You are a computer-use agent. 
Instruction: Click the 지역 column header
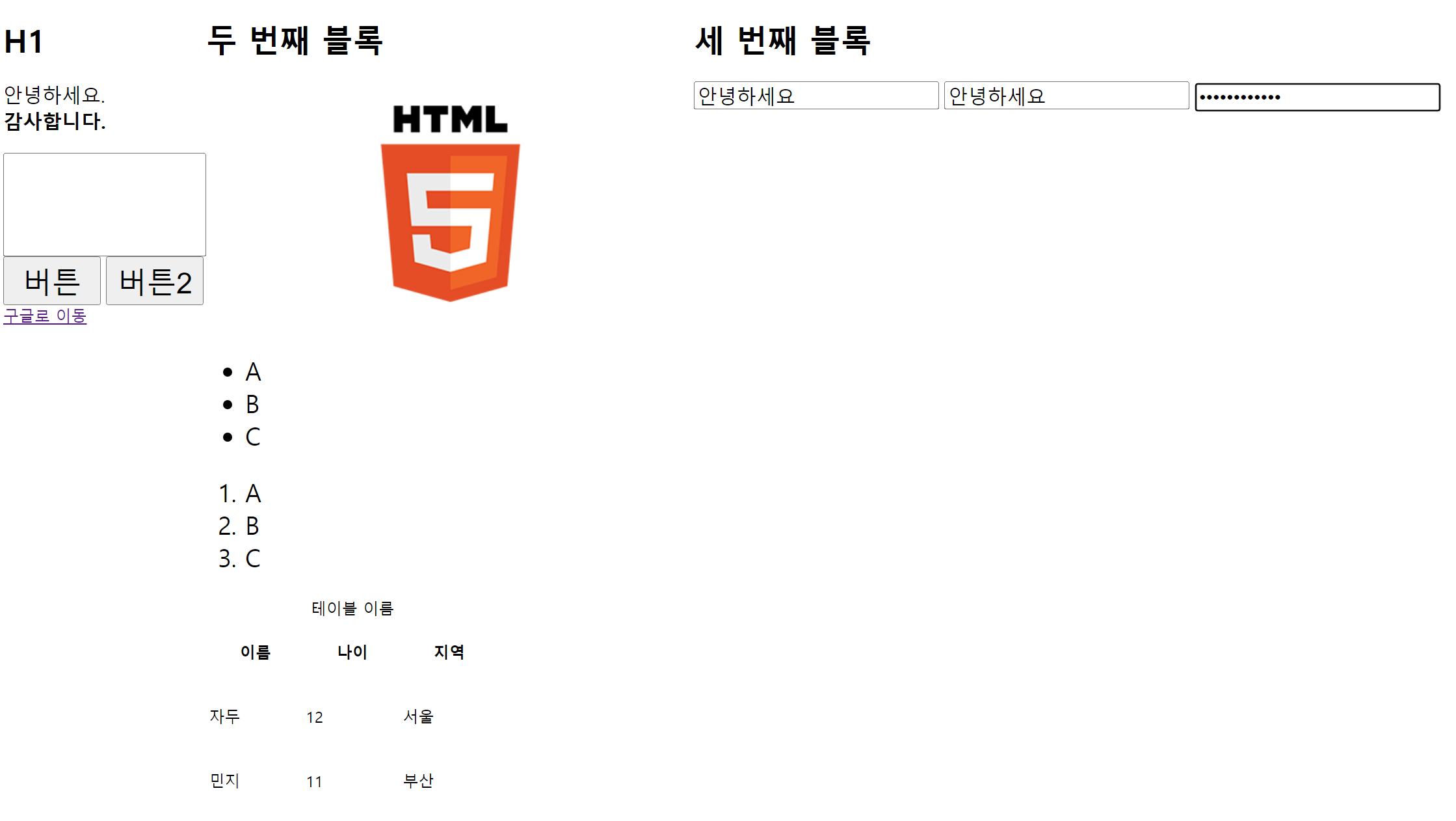[449, 652]
